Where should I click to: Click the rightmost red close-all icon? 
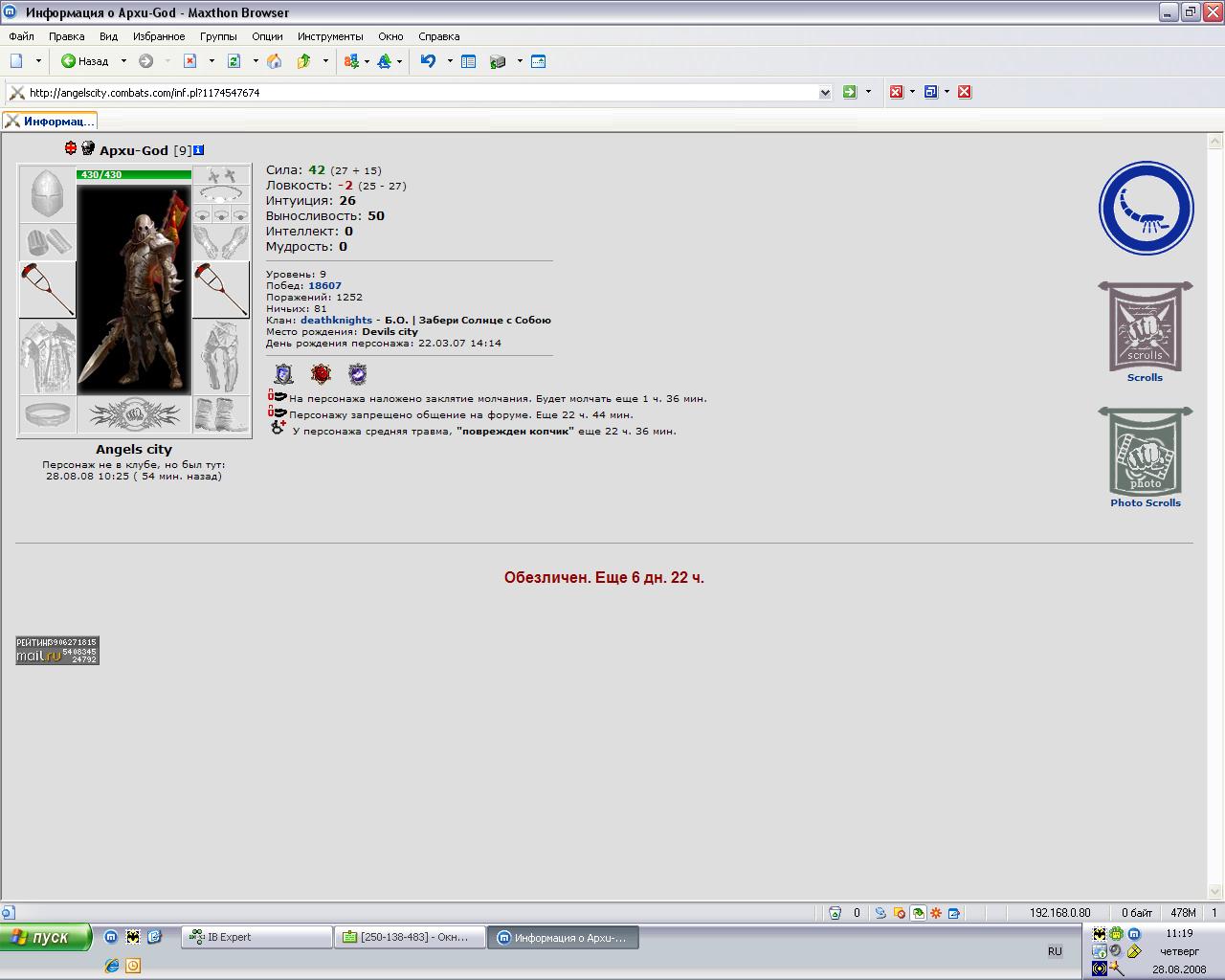(965, 92)
